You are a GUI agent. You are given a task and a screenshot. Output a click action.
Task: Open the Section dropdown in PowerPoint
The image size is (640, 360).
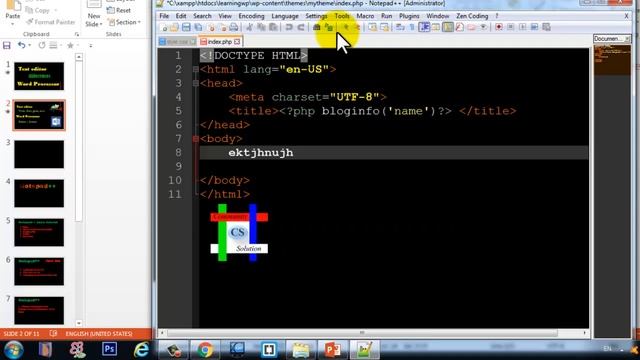124,22
